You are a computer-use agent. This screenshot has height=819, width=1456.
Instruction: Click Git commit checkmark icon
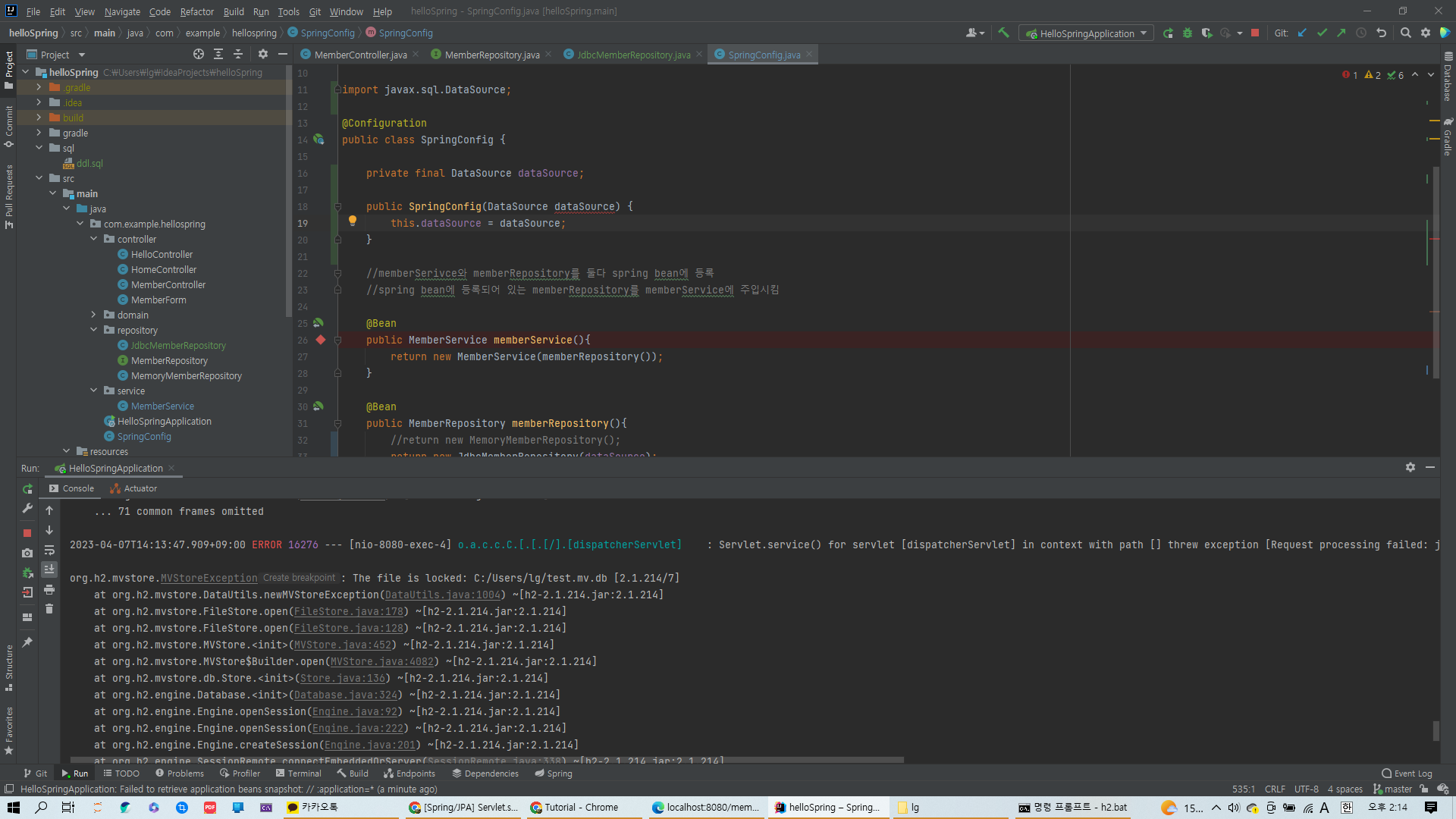[1322, 33]
